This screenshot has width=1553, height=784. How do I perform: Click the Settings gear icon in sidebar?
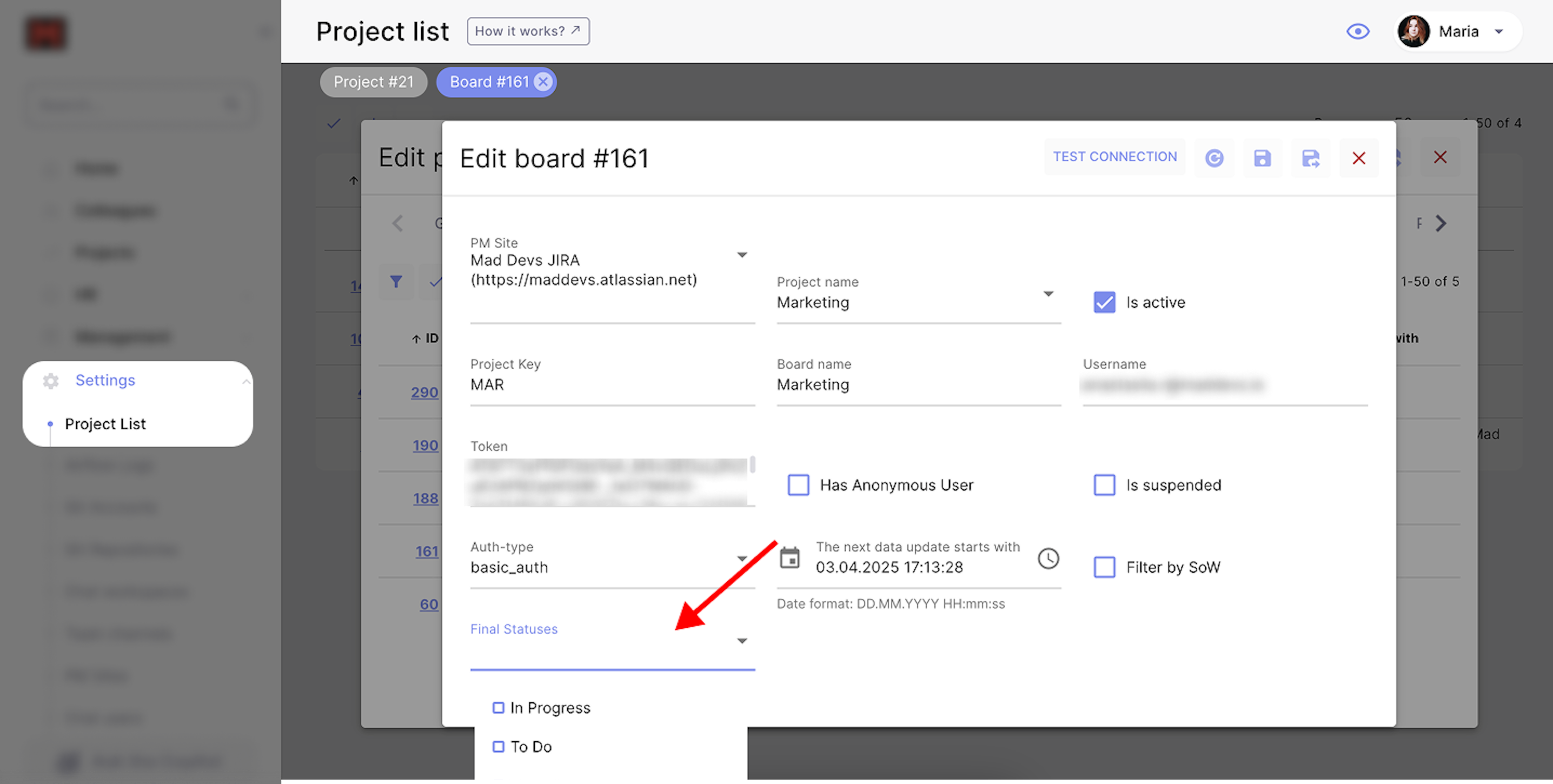[51, 381]
